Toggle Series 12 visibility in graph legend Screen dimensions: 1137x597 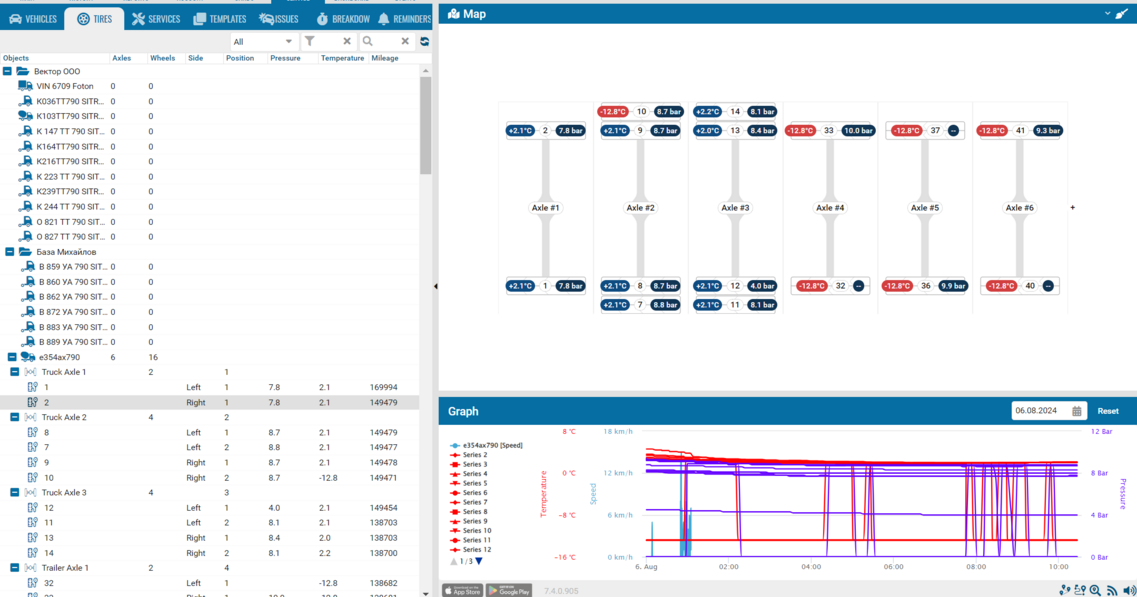[477, 550]
